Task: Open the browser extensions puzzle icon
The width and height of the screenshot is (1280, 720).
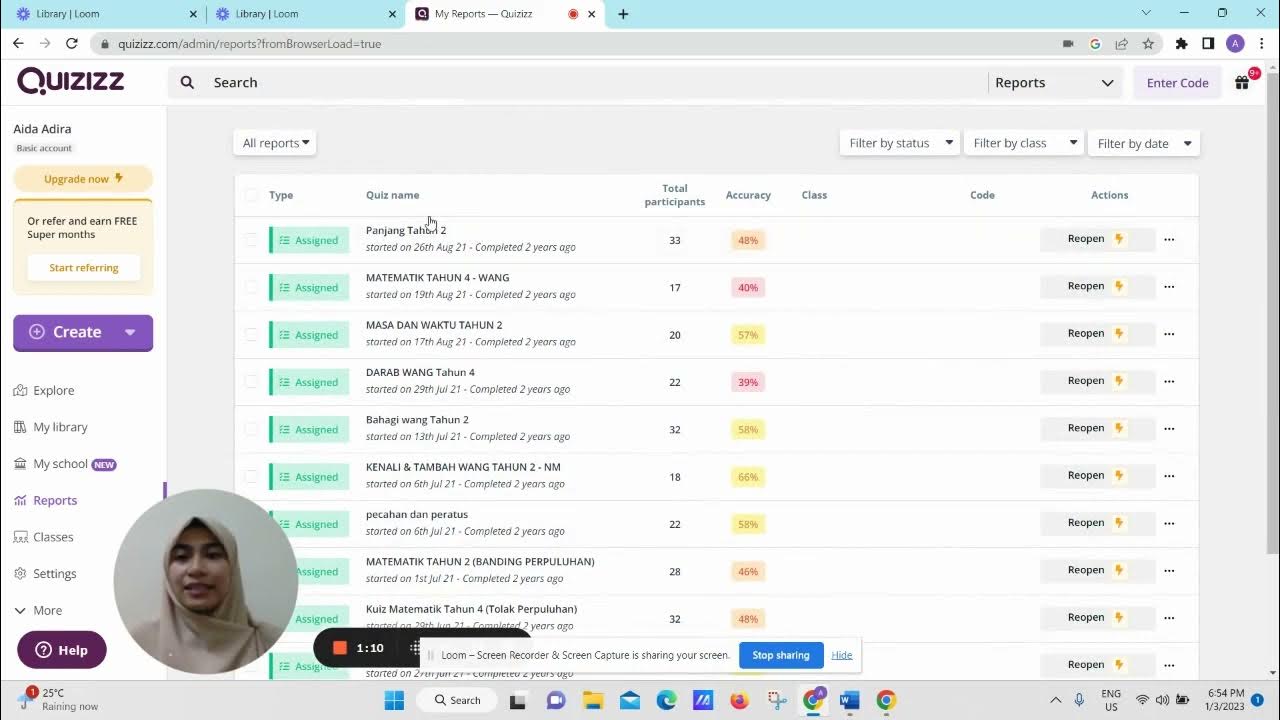Action: [x=1182, y=44]
